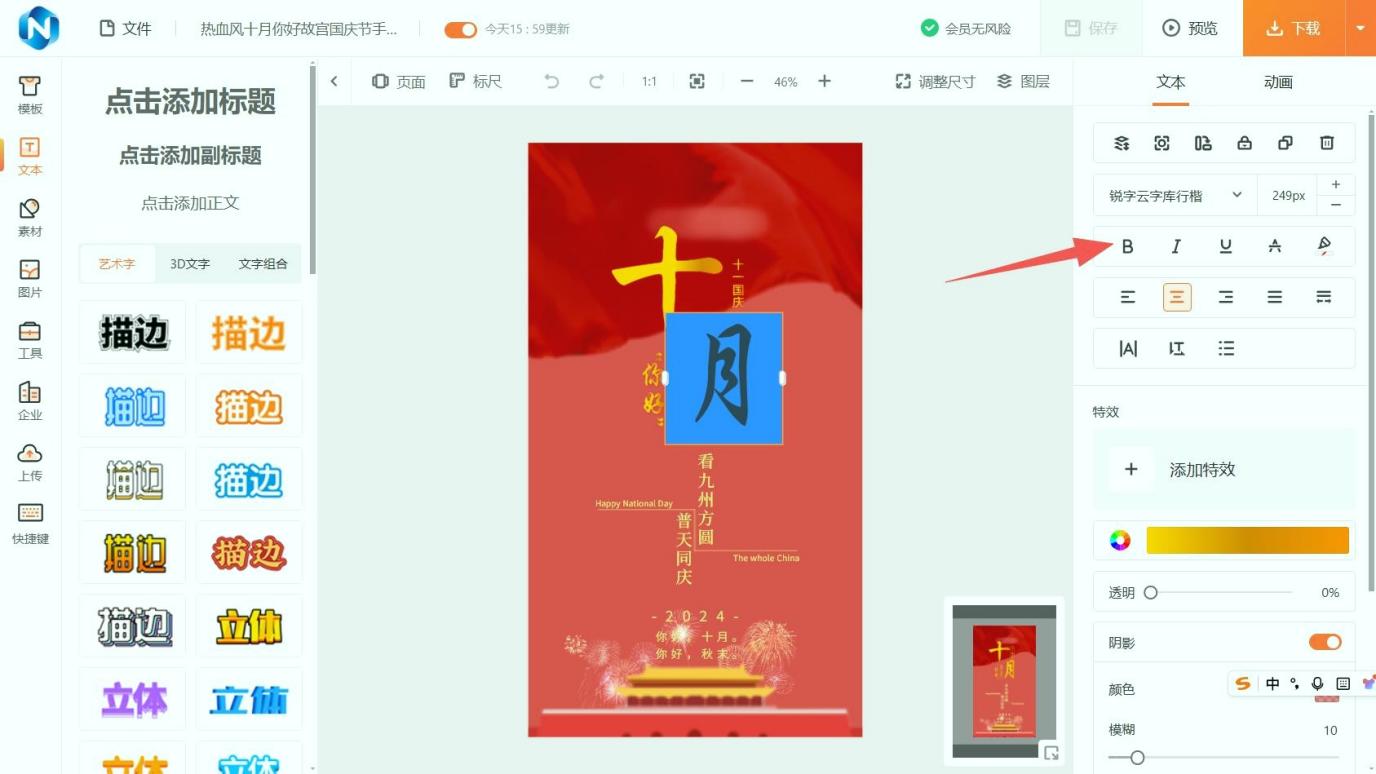
Task: Click the 预览 preview button
Action: 1190,28
